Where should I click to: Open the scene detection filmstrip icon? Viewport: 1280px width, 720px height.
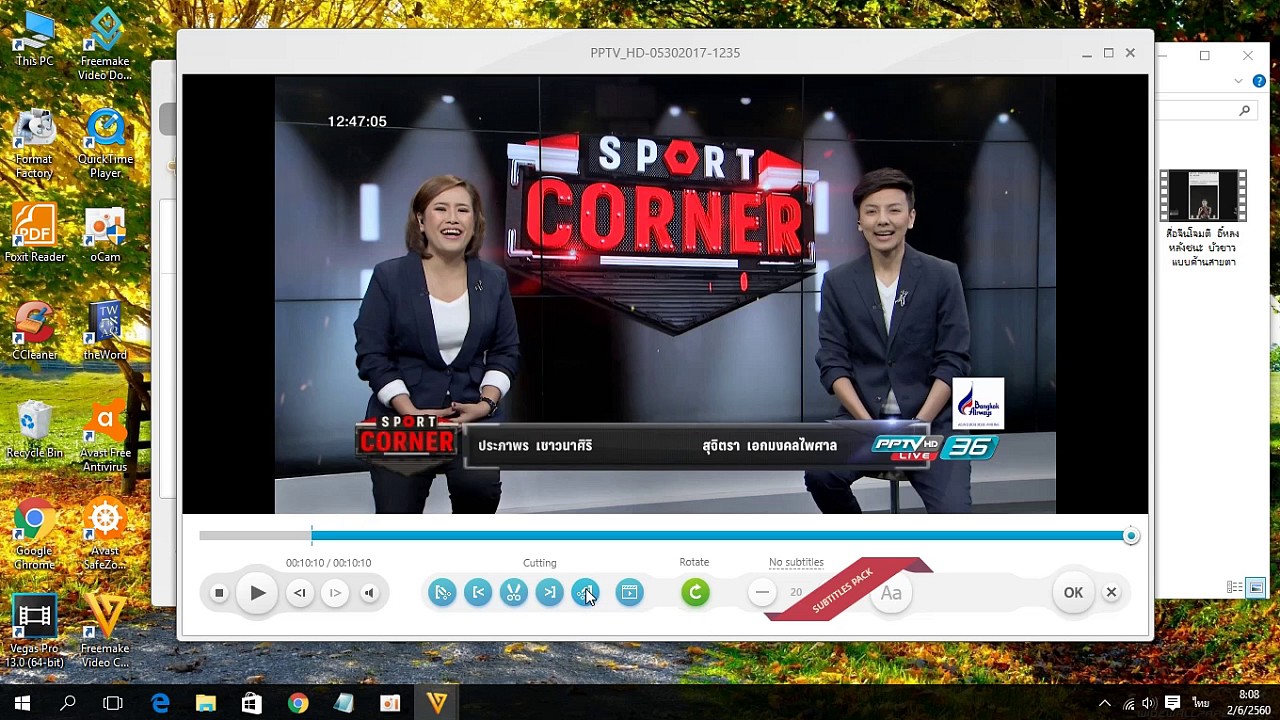[629, 593]
